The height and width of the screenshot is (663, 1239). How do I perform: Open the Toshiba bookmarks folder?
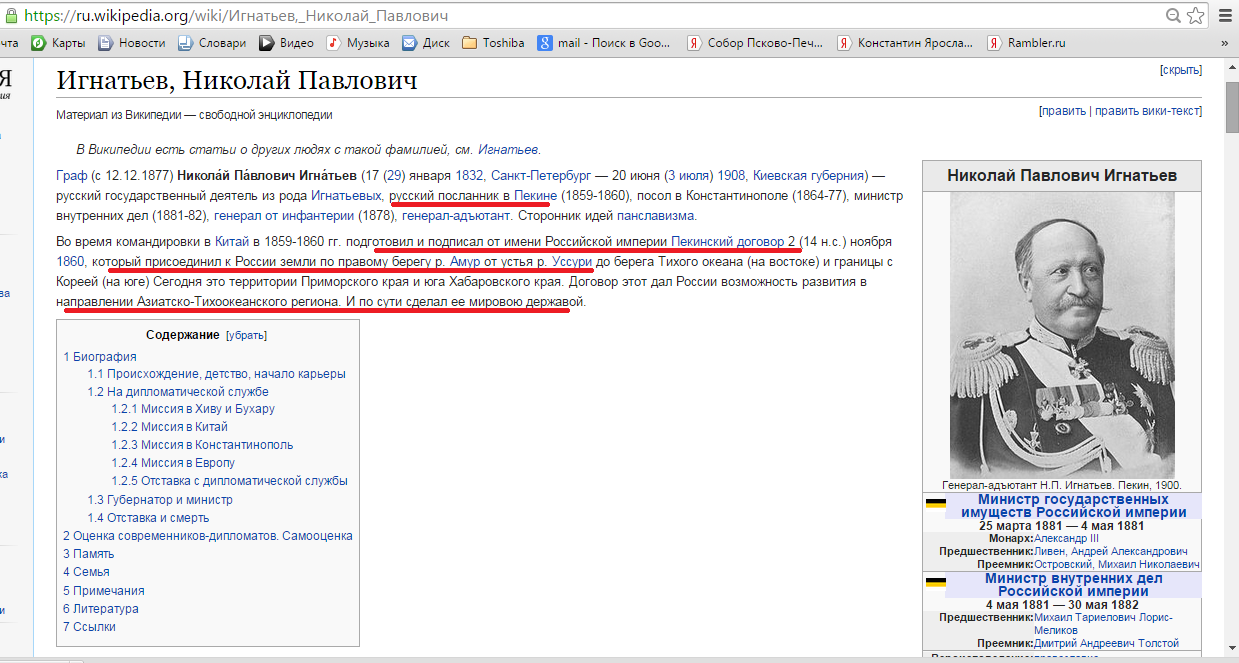pyautogui.click(x=494, y=43)
